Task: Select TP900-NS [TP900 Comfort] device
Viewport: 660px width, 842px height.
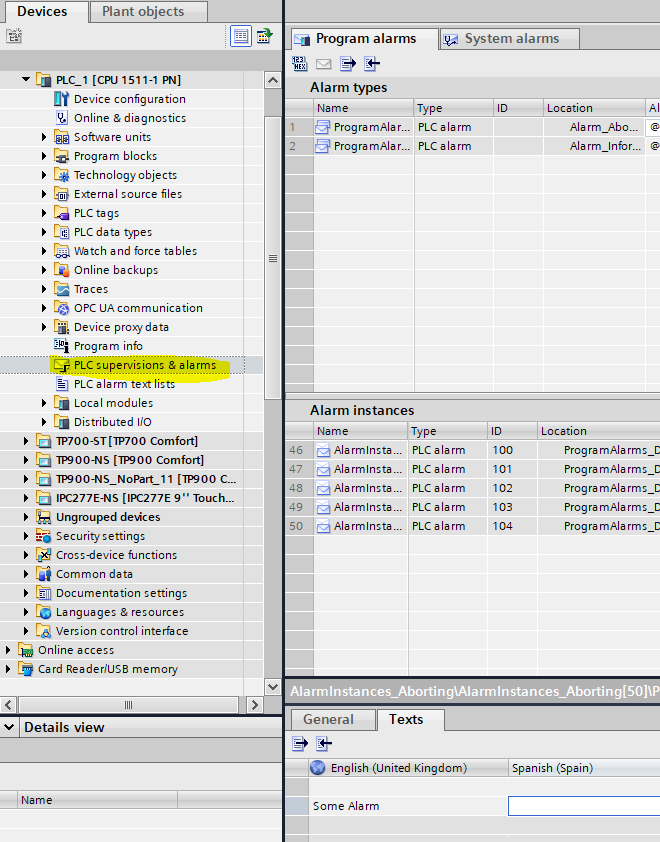Action: (129, 460)
